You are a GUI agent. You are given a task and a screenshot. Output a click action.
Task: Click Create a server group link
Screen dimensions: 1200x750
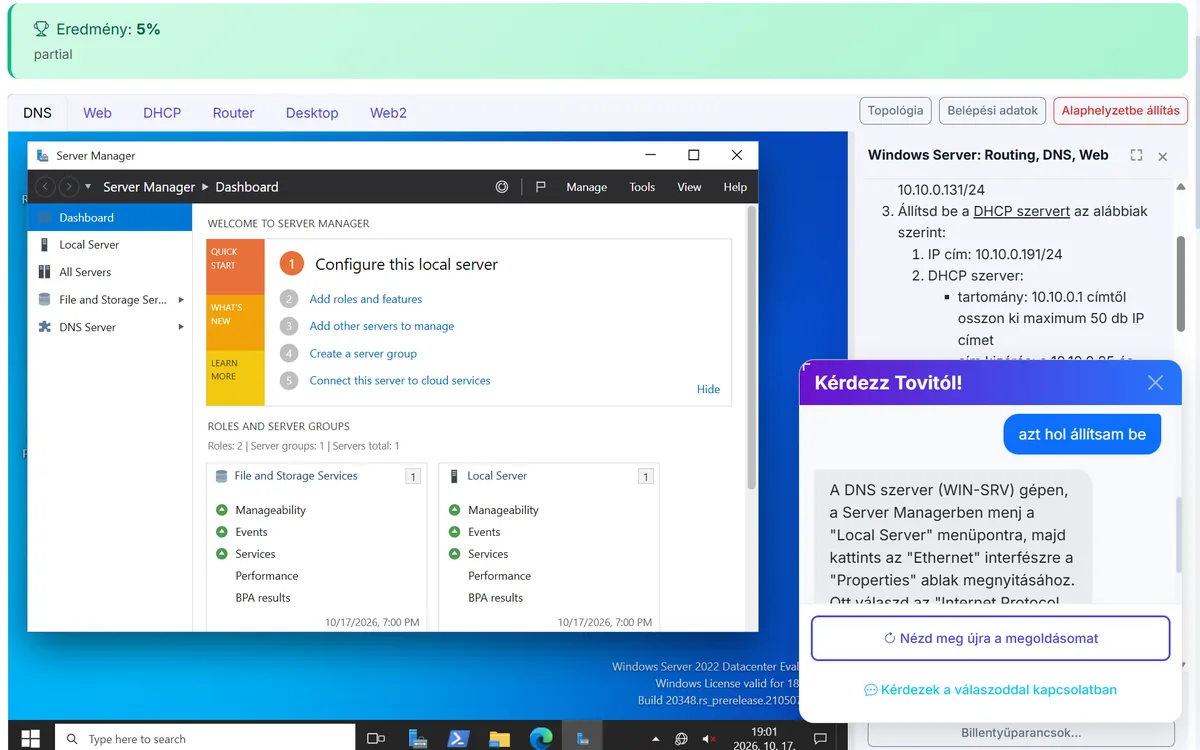tap(363, 353)
